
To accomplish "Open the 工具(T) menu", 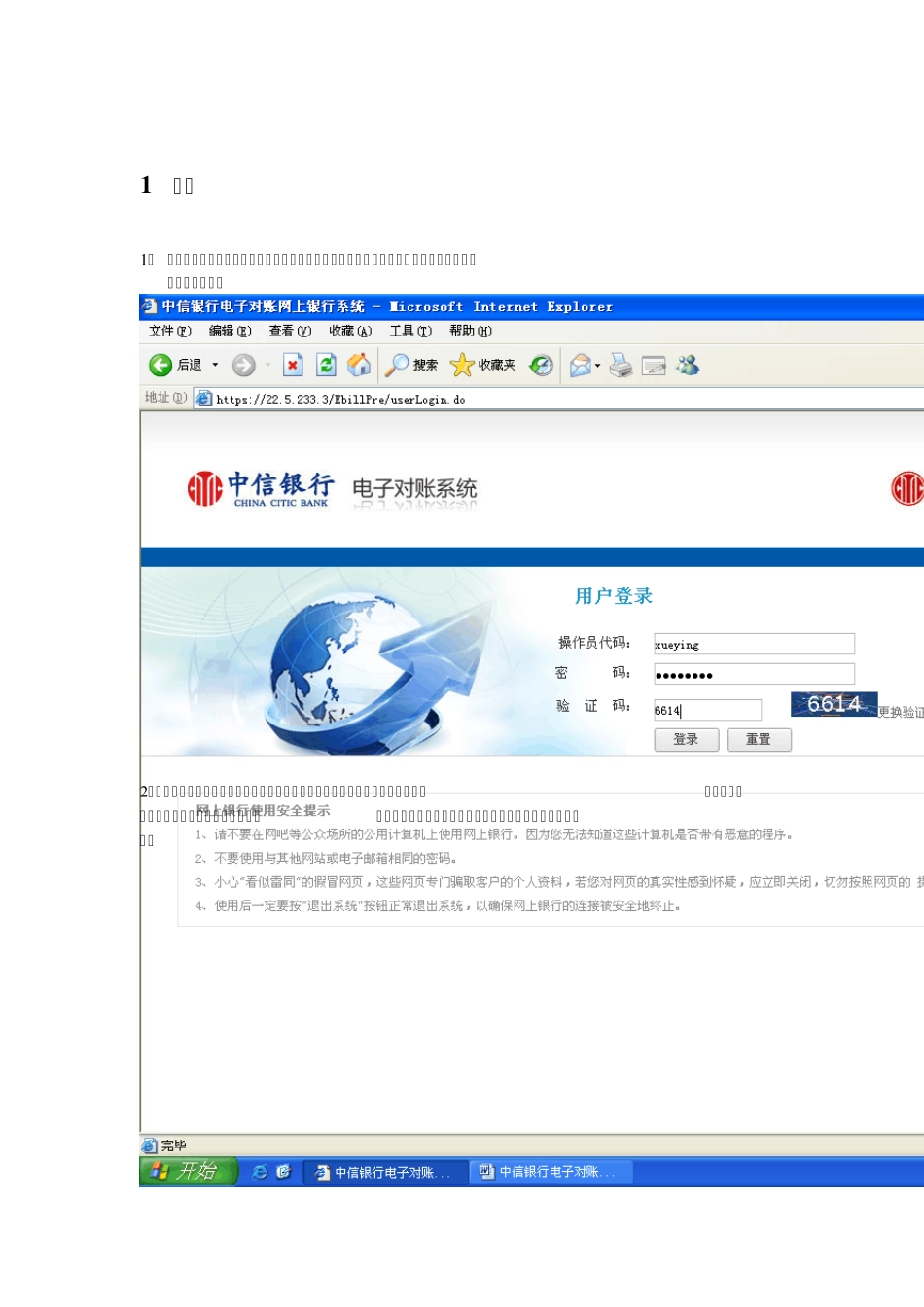I will click(410, 331).
